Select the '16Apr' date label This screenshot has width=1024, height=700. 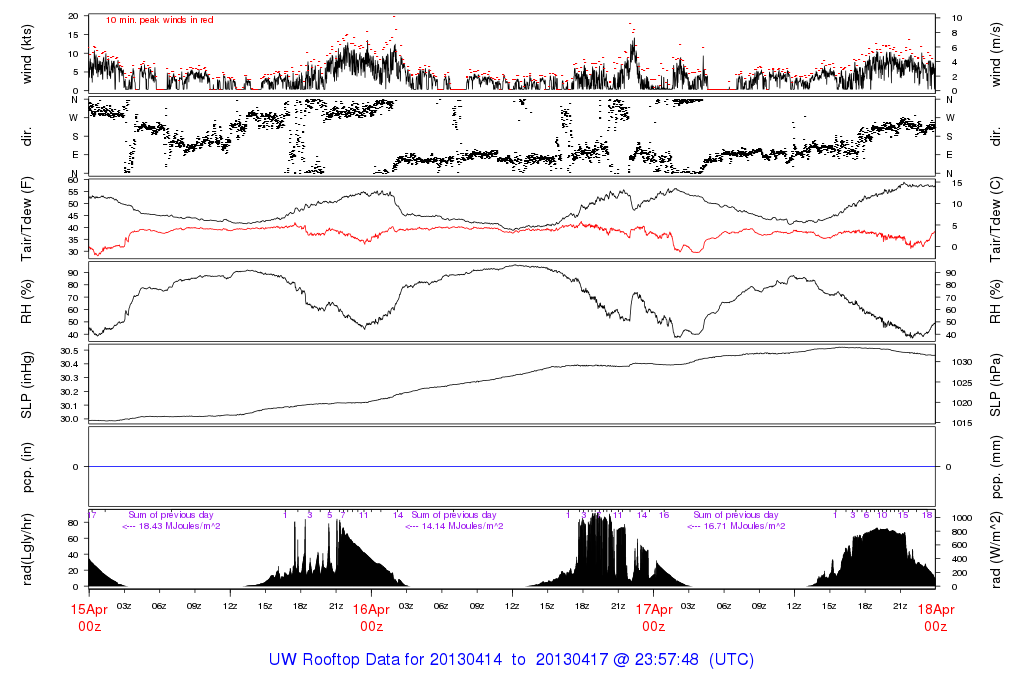tap(371, 610)
